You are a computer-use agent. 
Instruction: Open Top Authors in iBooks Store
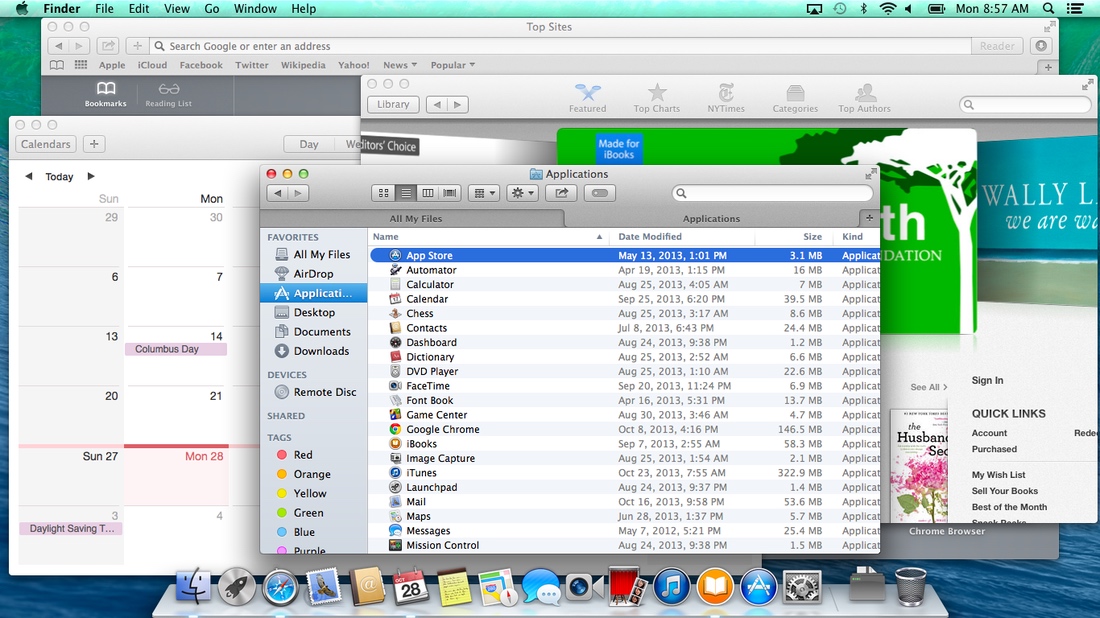click(864, 98)
